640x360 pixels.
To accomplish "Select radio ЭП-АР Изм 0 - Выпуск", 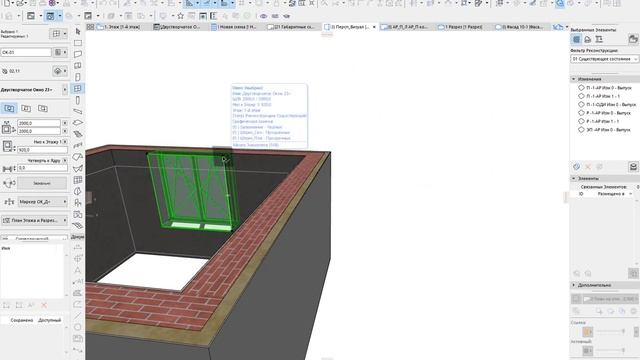I will [x=581, y=130].
